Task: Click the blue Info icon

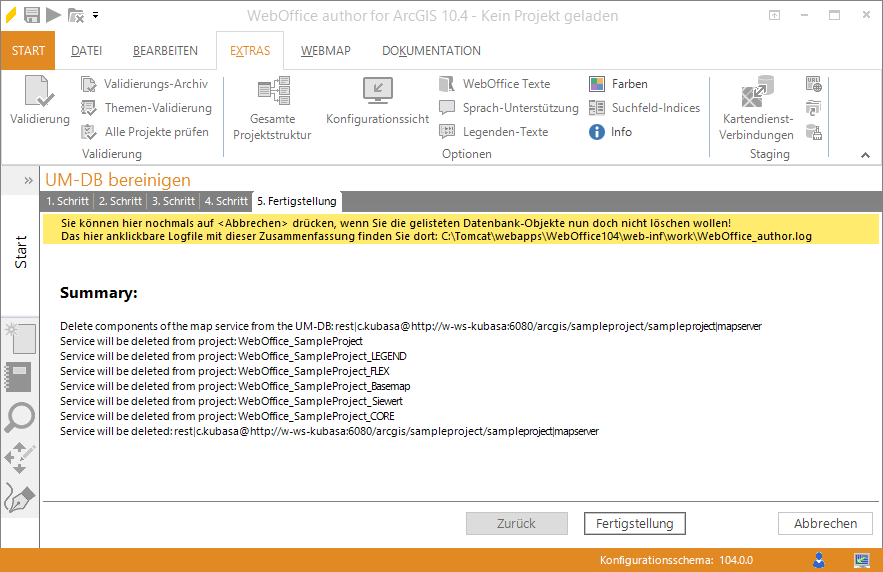Action: click(x=597, y=132)
